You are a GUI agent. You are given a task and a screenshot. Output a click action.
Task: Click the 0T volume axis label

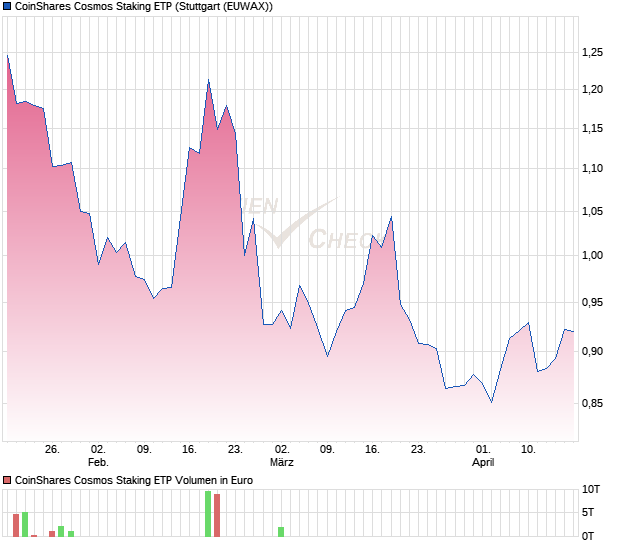pos(588,536)
